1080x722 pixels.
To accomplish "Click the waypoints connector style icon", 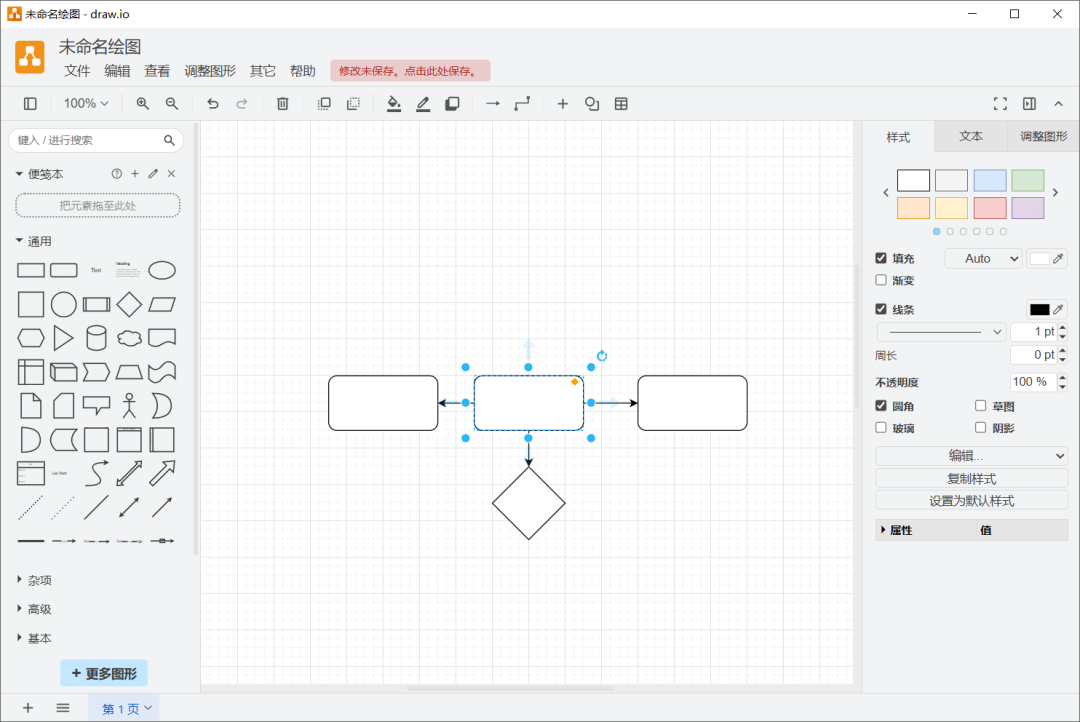I will [x=522, y=104].
